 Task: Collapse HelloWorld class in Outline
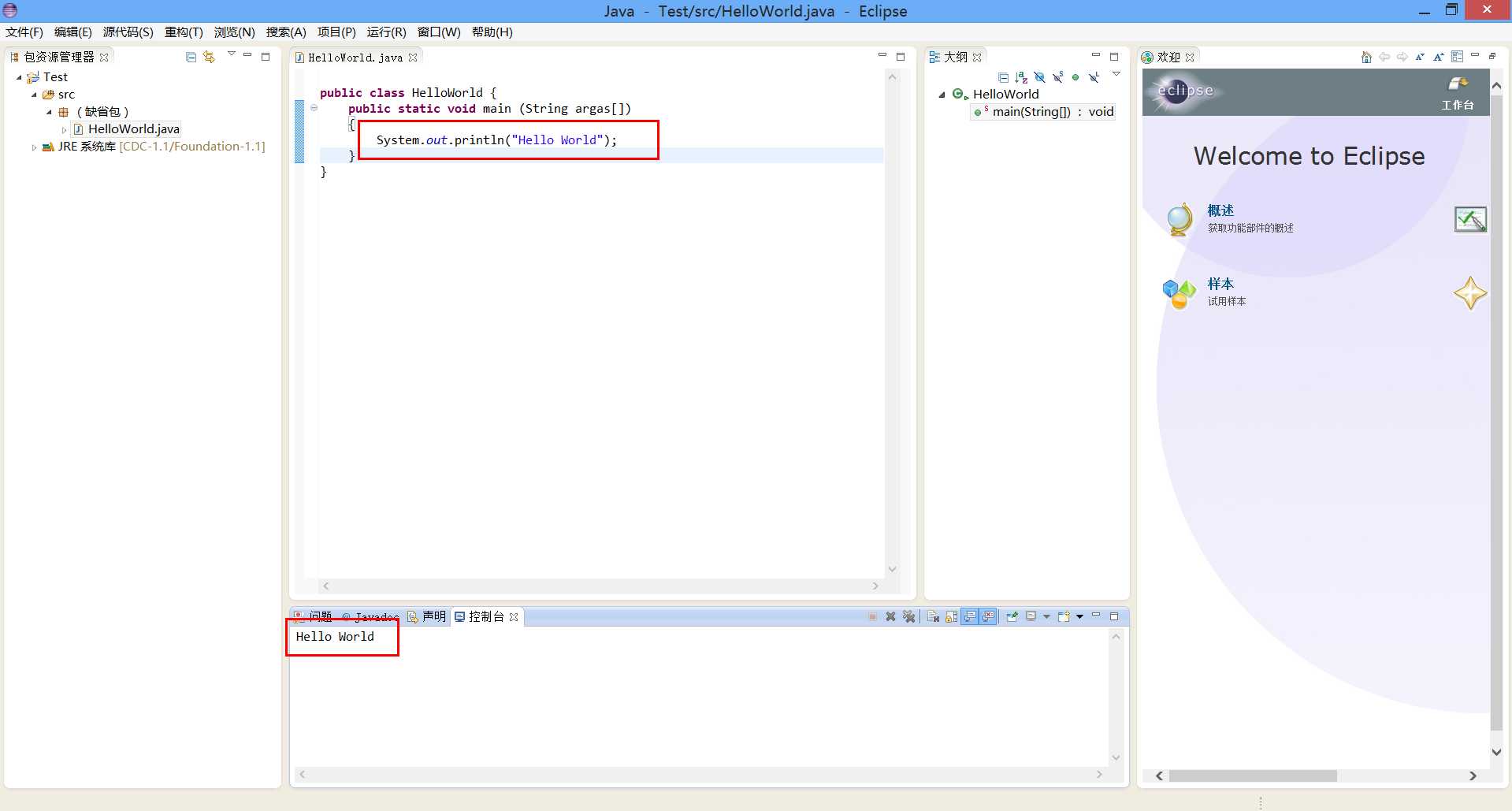click(942, 95)
